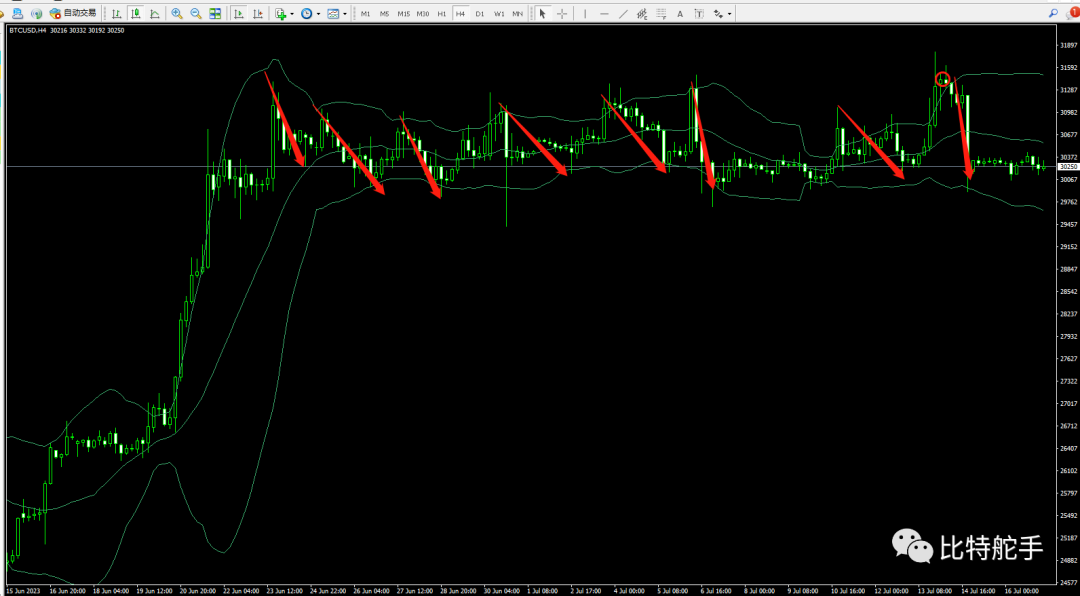Select the text label tool
The height and width of the screenshot is (596, 1080).
click(700, 13)
